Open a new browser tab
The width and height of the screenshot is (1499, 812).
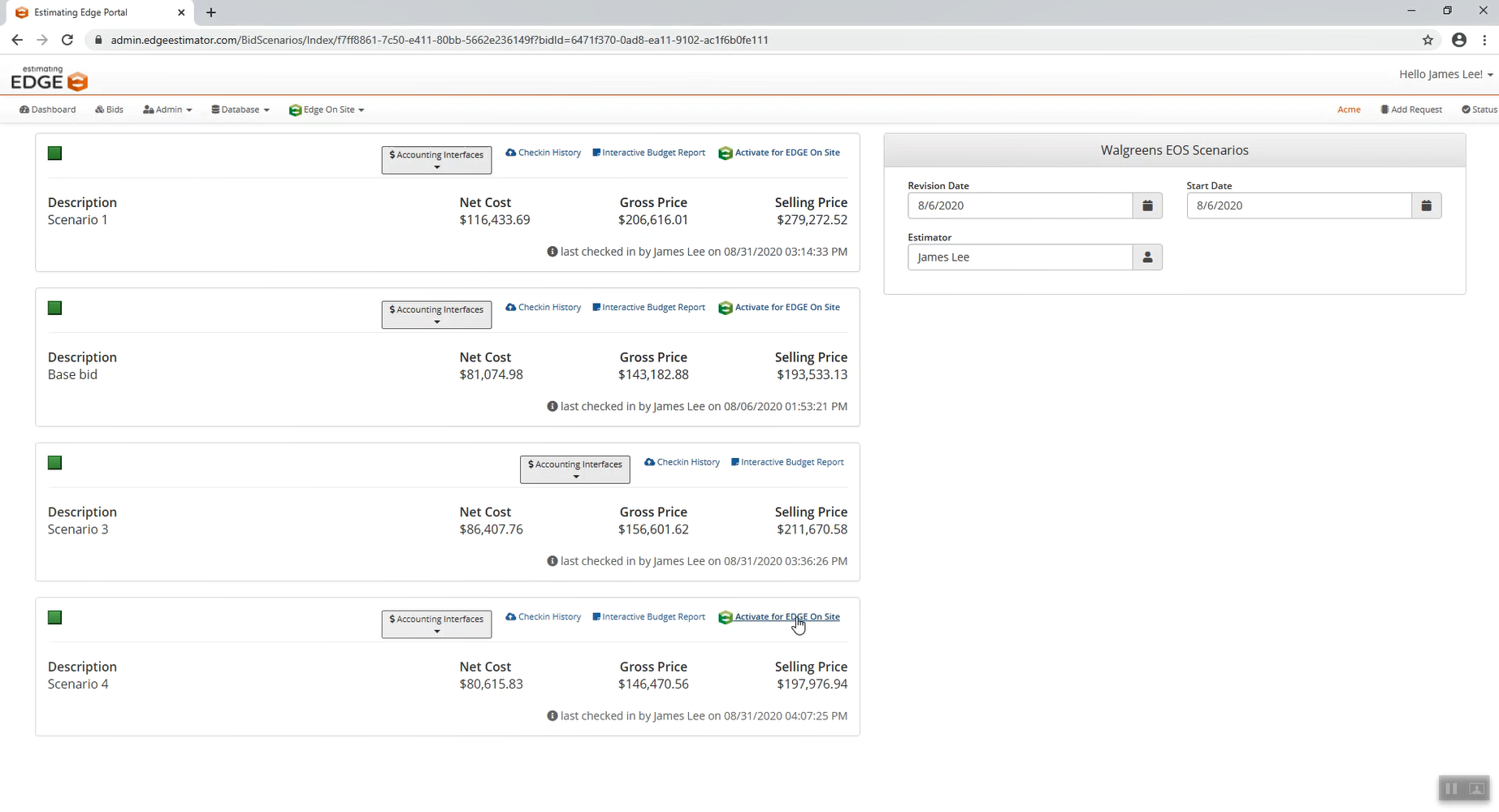coord(211,12)
